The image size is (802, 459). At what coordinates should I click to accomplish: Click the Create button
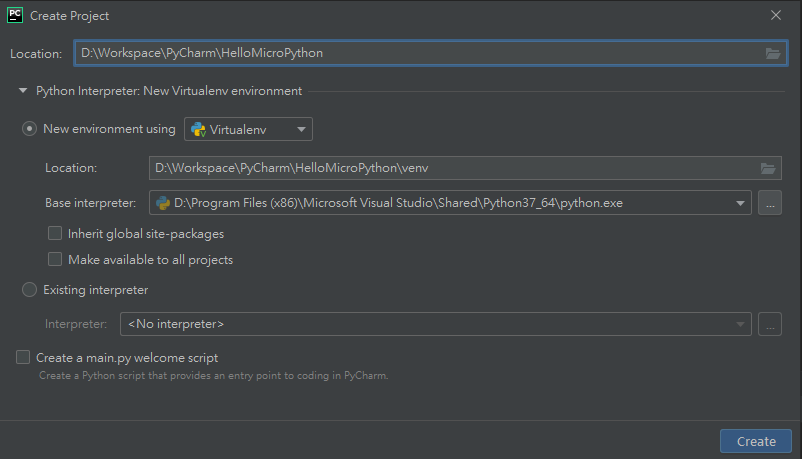[x=756, y=441]
